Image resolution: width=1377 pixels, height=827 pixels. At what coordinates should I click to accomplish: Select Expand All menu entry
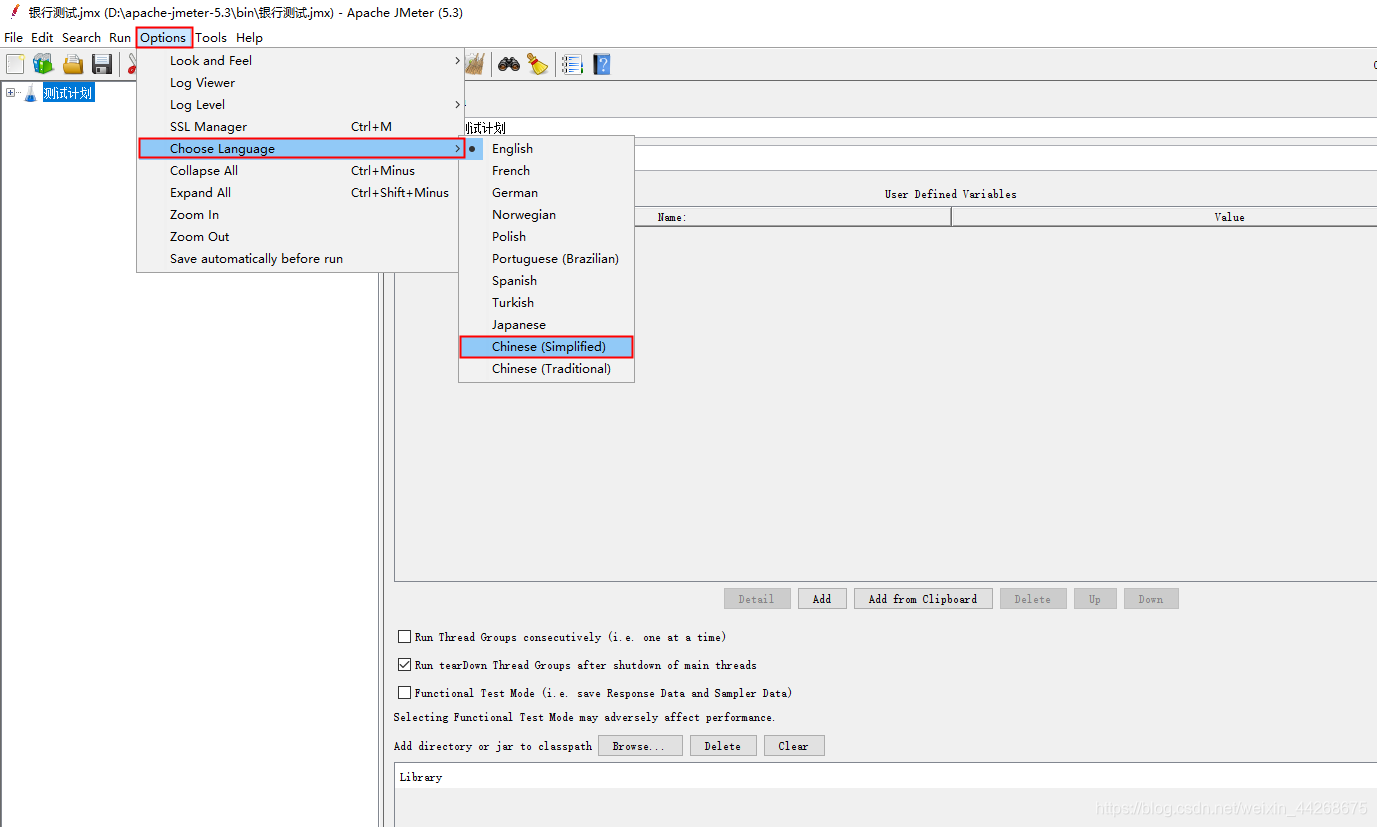(300, 193)
